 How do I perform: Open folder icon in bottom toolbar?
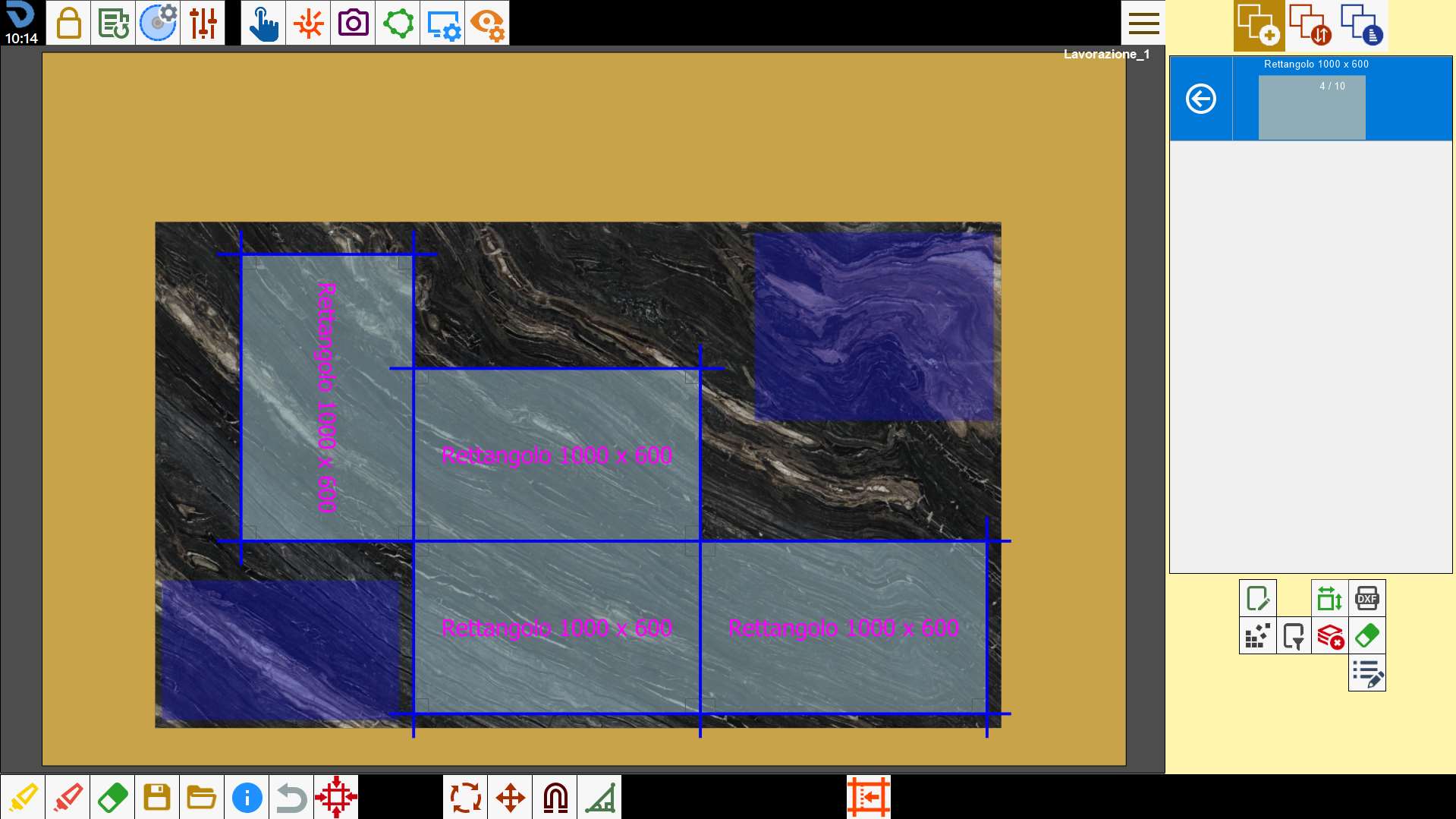coord(202,797)
